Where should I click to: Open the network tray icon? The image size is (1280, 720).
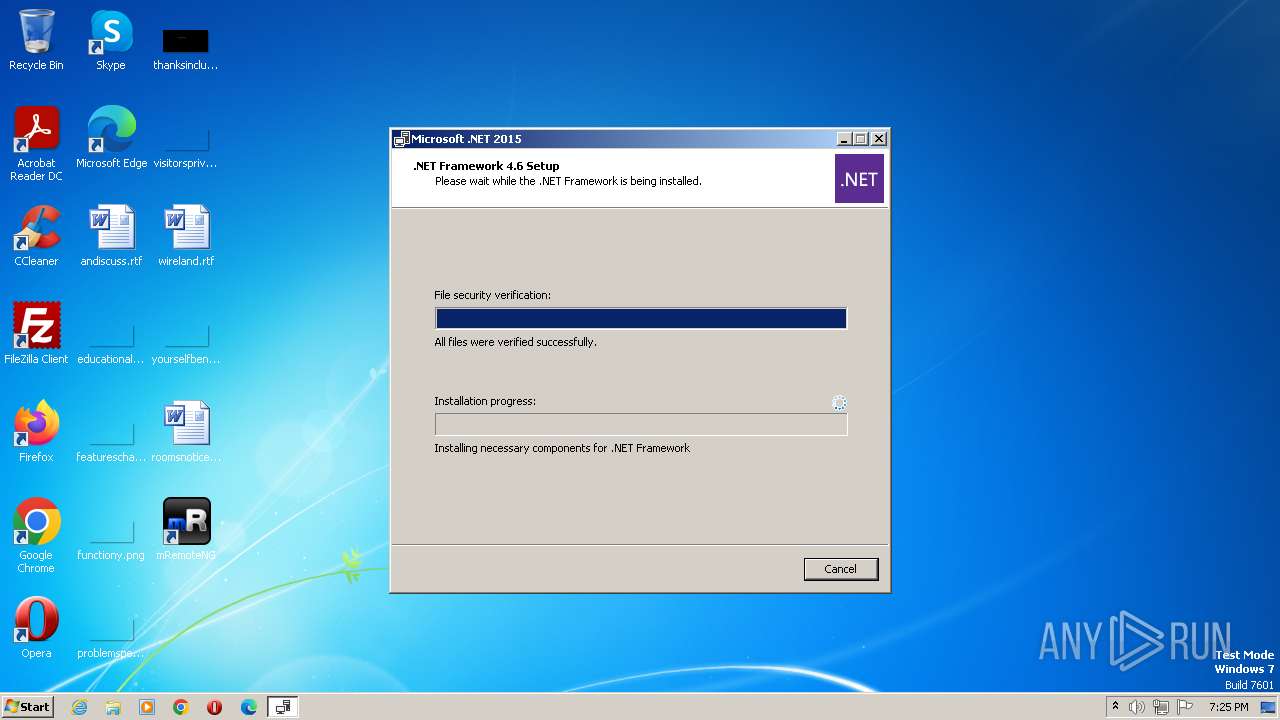1161,707
